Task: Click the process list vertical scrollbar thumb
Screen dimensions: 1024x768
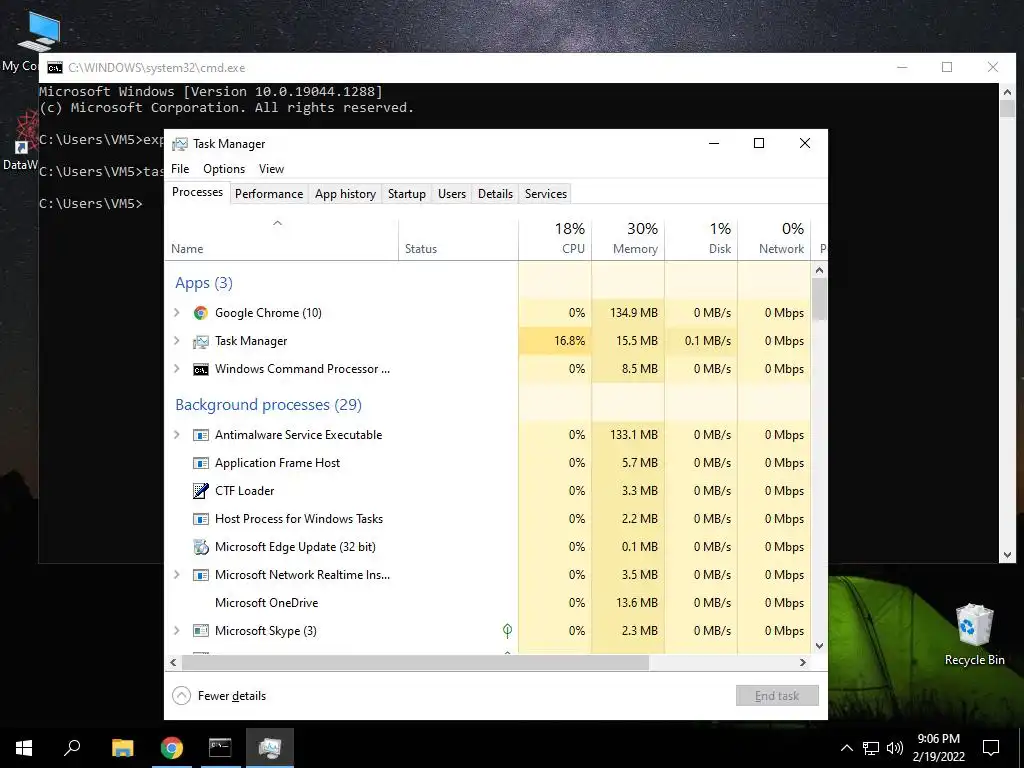Action: point(820,299)
